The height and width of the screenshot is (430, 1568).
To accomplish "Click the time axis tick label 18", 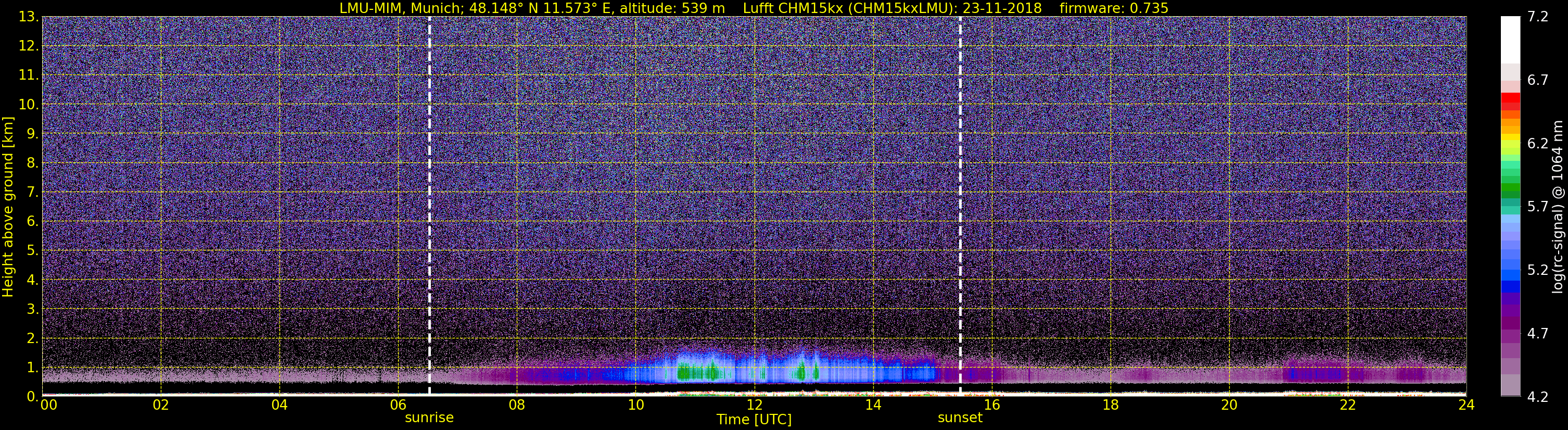I will coord(1110,406).
